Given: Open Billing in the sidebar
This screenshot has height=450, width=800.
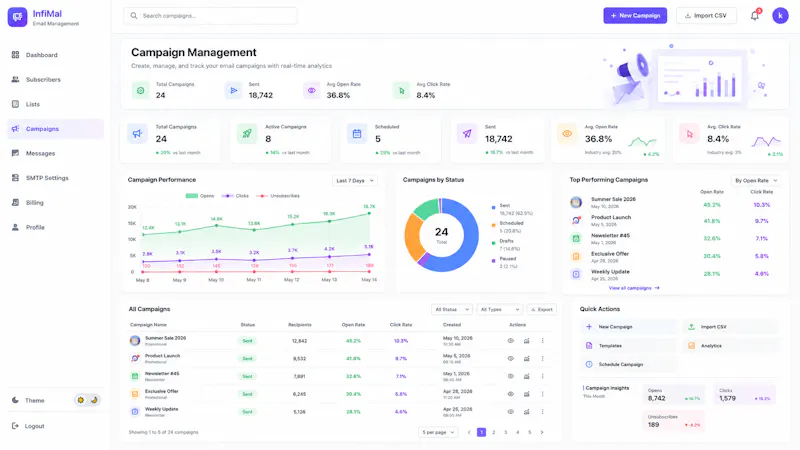Looking at the screenshot, I should (55, 203).
